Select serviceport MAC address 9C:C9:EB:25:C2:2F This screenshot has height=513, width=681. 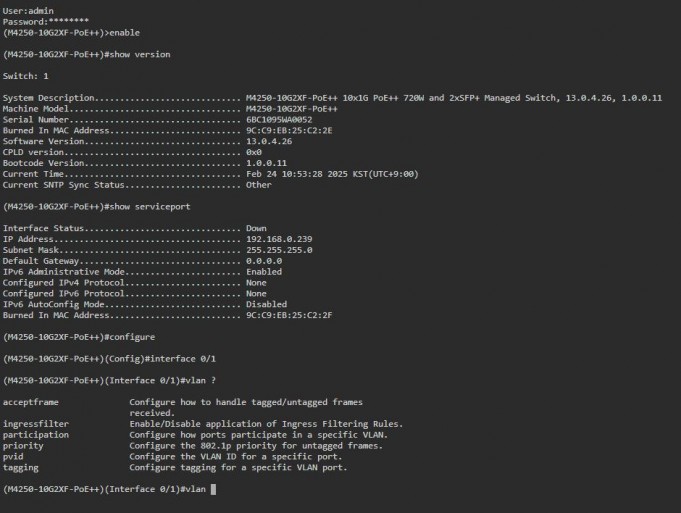pyautogui.click(x=289, y=315)
